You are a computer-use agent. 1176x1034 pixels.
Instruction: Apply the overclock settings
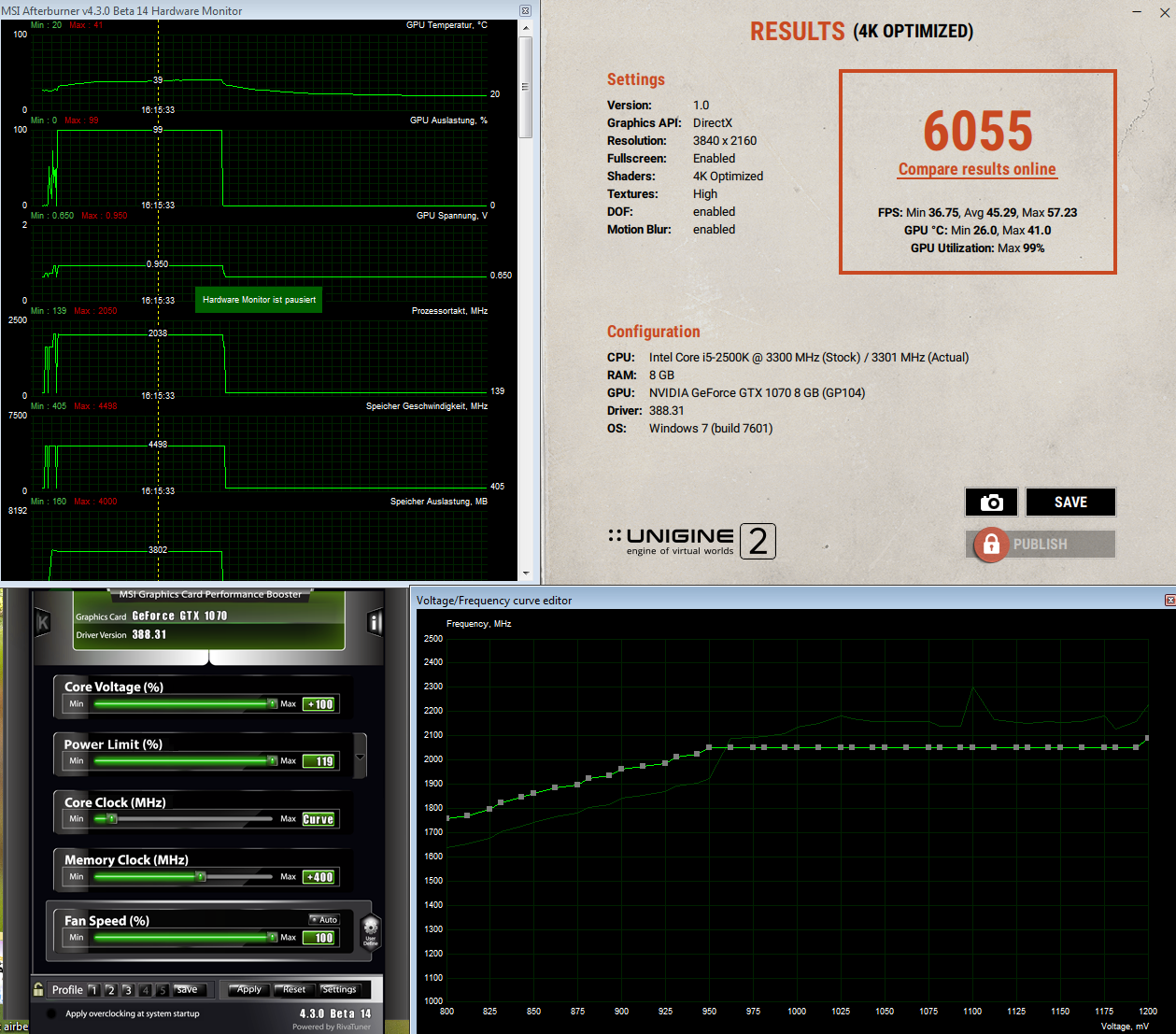click(x=249, y=990)
